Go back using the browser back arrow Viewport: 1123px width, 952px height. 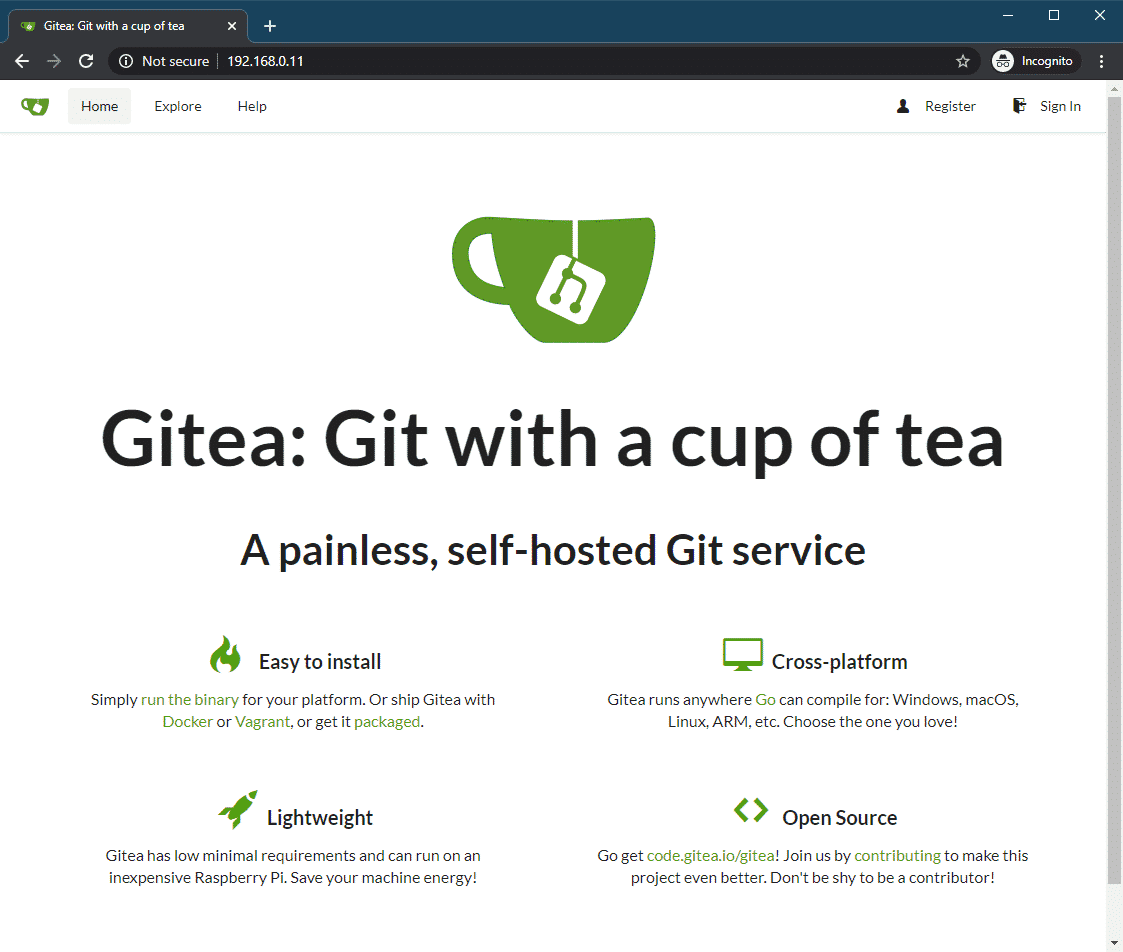22,61
